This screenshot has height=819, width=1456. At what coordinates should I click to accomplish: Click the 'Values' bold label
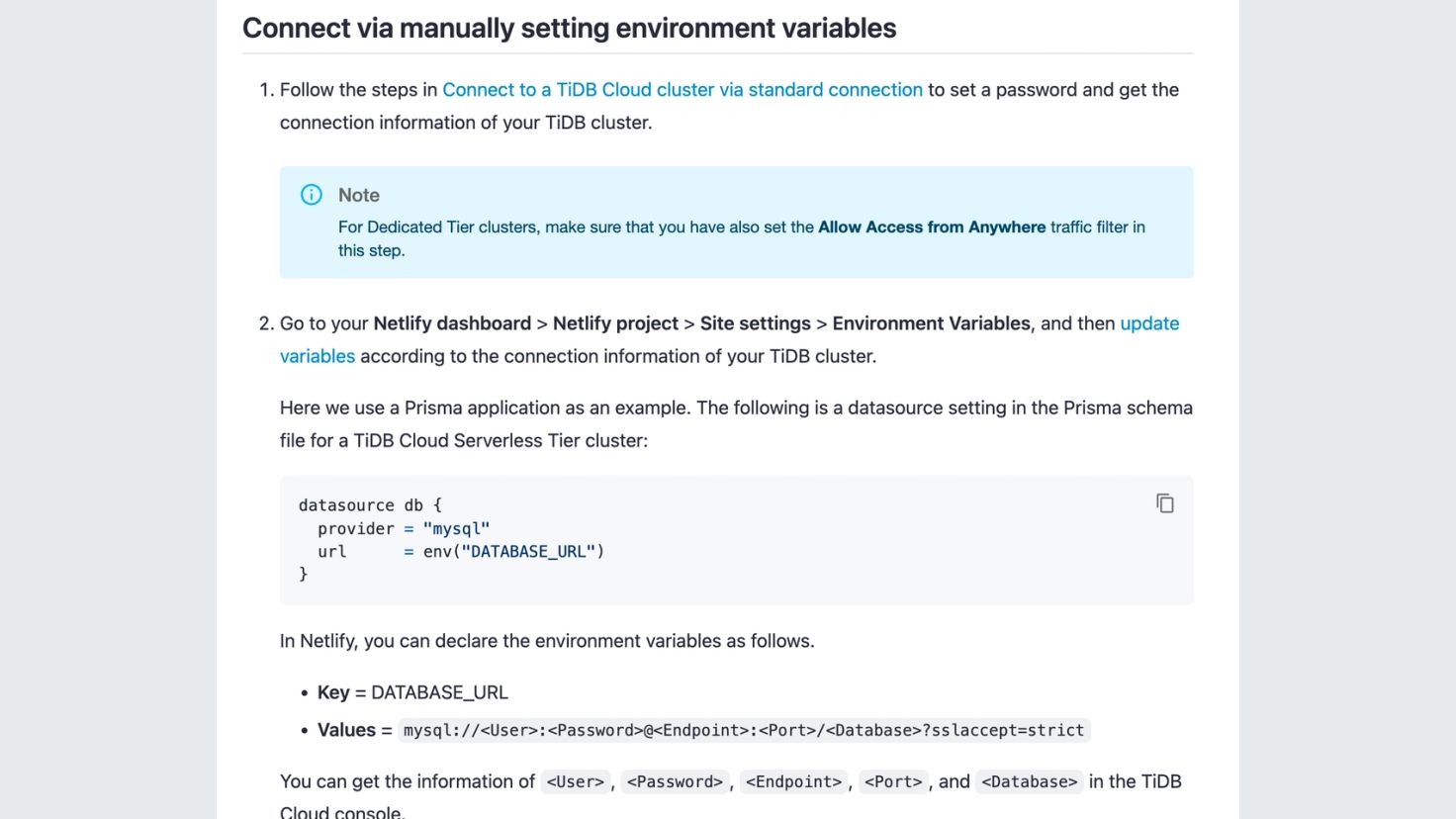tap(346, 730)
